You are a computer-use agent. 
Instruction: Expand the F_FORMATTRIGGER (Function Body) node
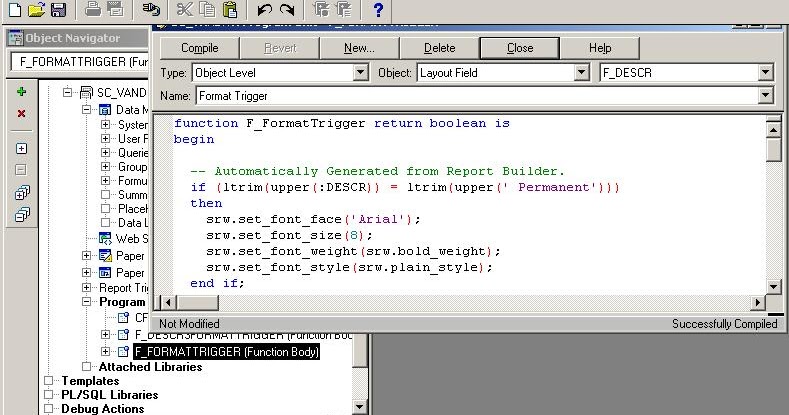(x=105, y=351)
